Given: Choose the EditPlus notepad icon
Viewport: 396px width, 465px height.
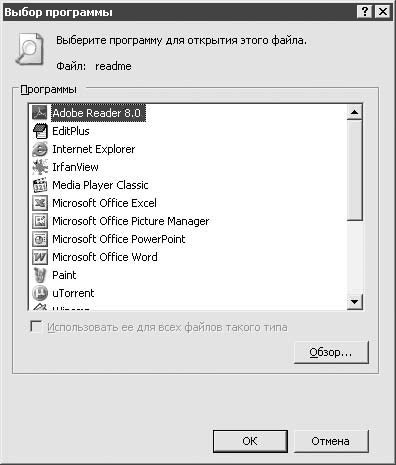Looking at the screenshot, I should coord(40,131).
